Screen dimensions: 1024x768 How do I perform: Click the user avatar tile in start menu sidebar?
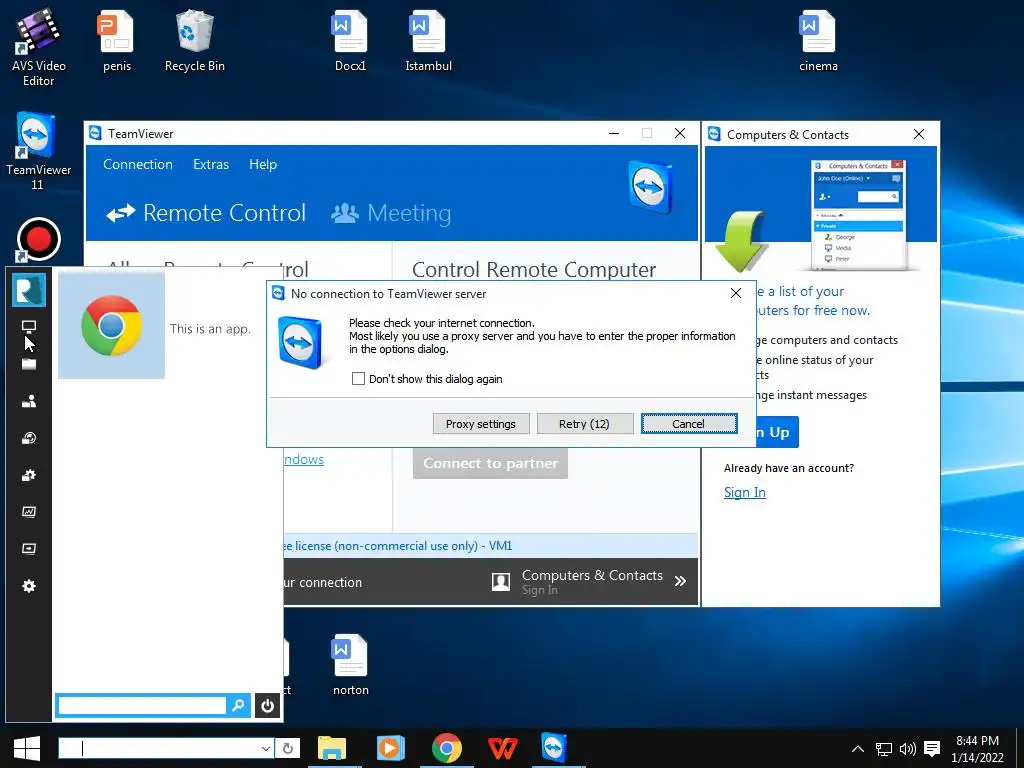point(29,290)
